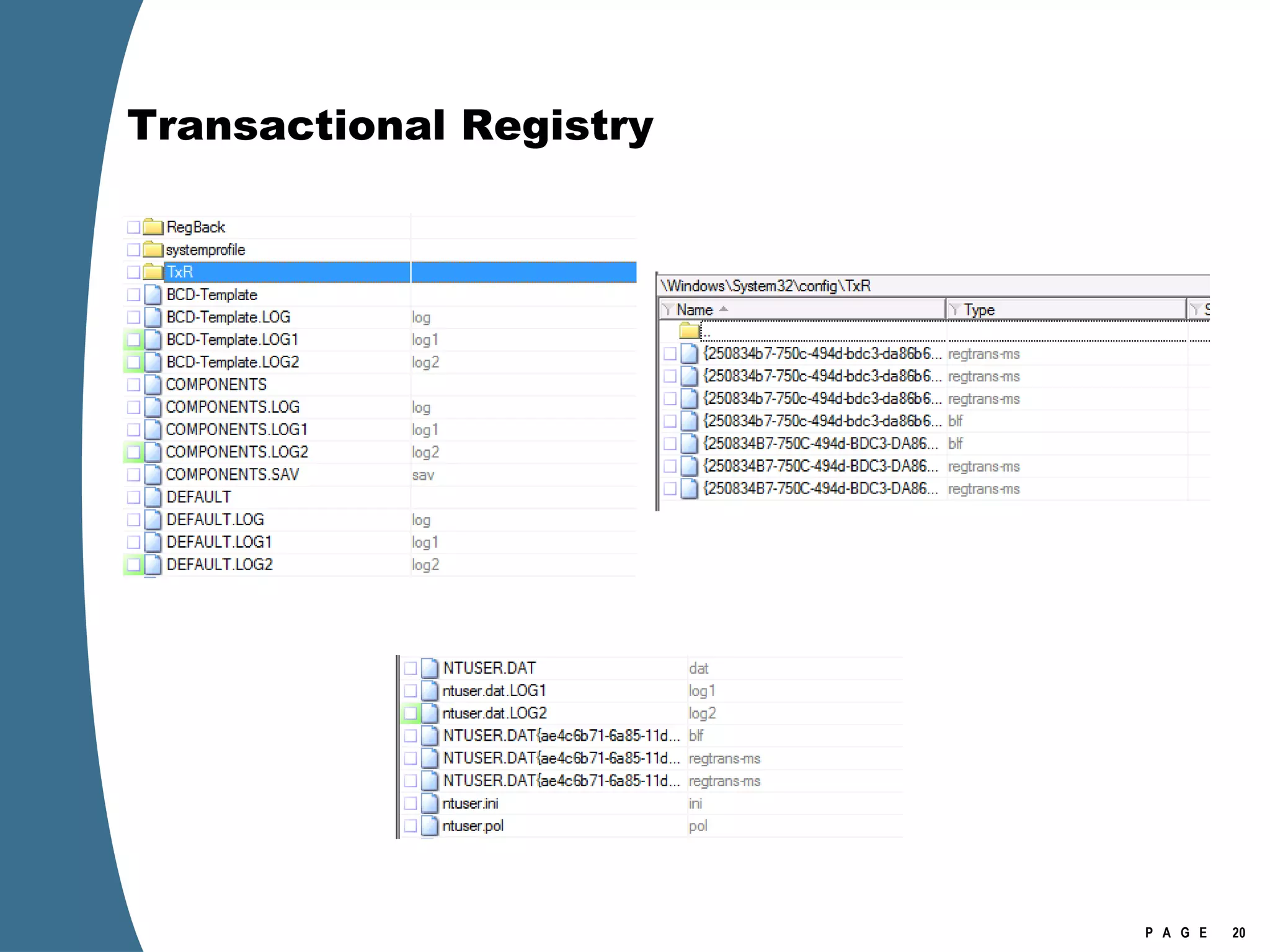Image resolution: width=1270 pixels, height=952 pixels.
Task: Sort by the Type column header
Action: point(1066,309)
